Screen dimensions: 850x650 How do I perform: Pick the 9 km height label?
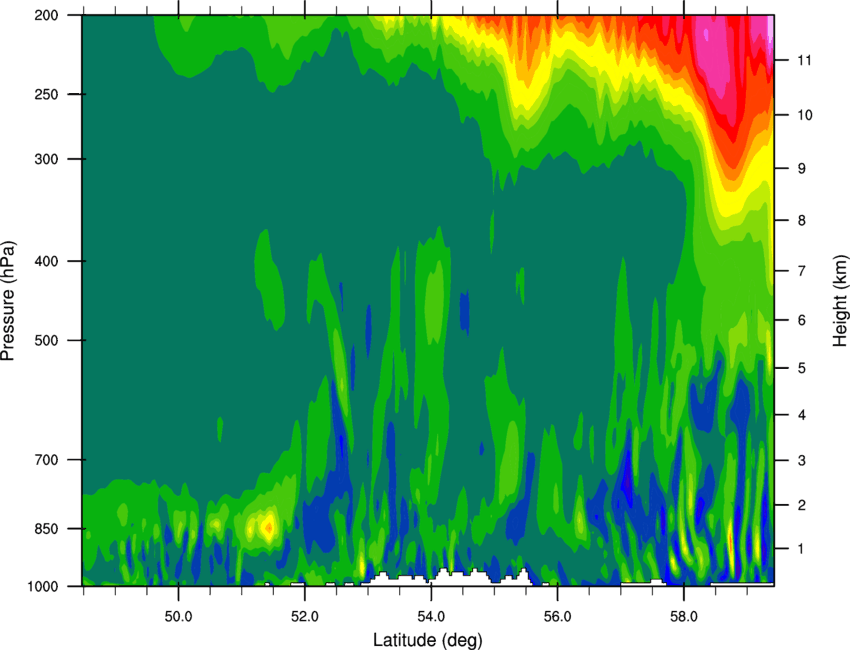[x=802, y=169]
